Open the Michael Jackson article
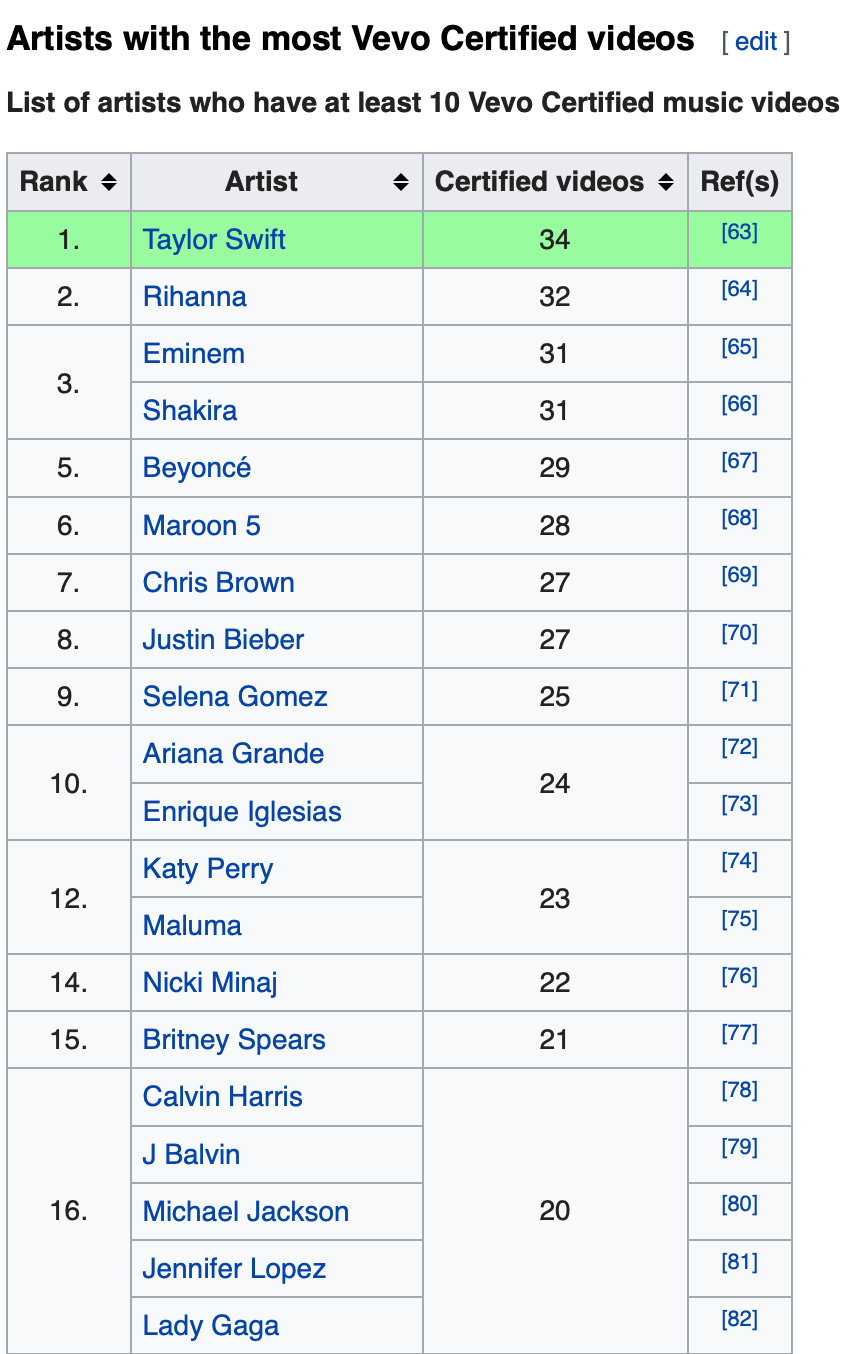This screenshot has height=1354, width=850. coord(246,1212)
